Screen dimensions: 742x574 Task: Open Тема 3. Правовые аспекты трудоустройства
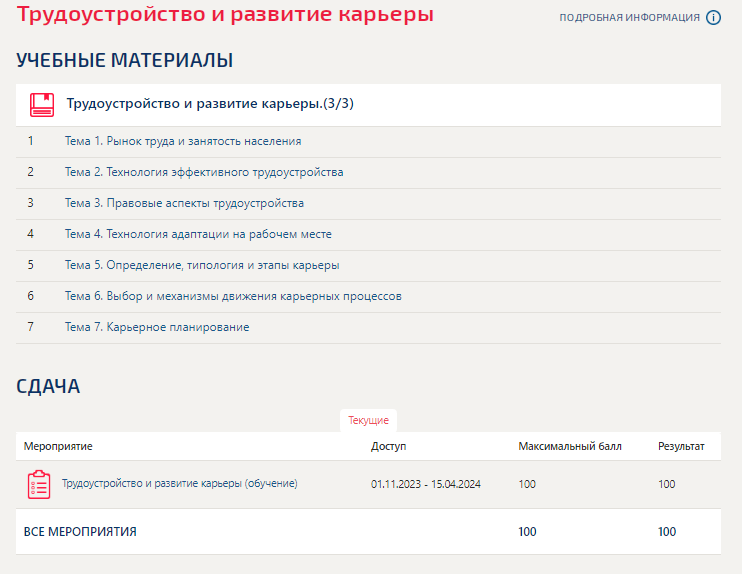(x=184, y=203)
